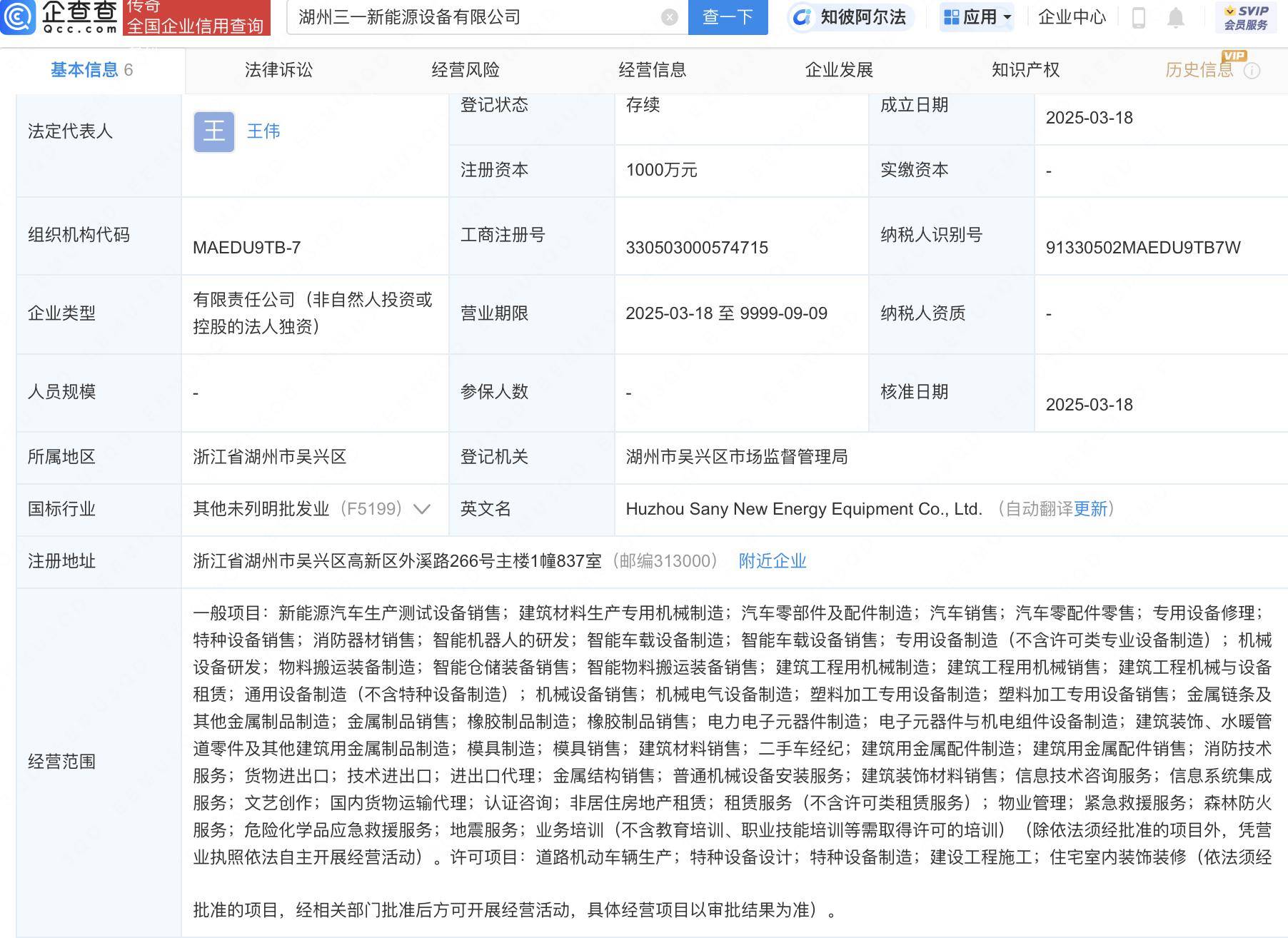This screenshot has height=938, width=1288.
Task: View the 历史信息 VIP tab
Action: 1199,70
